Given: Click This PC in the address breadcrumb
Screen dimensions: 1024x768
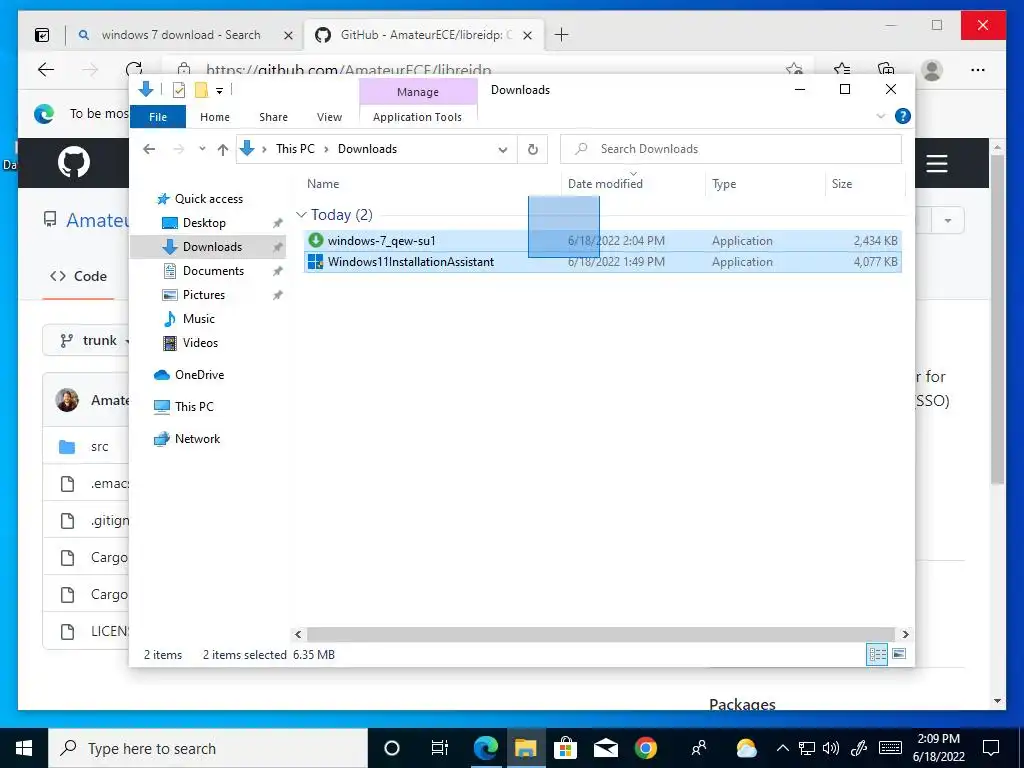Looking at the screenshot, I should tap(295, 149).
